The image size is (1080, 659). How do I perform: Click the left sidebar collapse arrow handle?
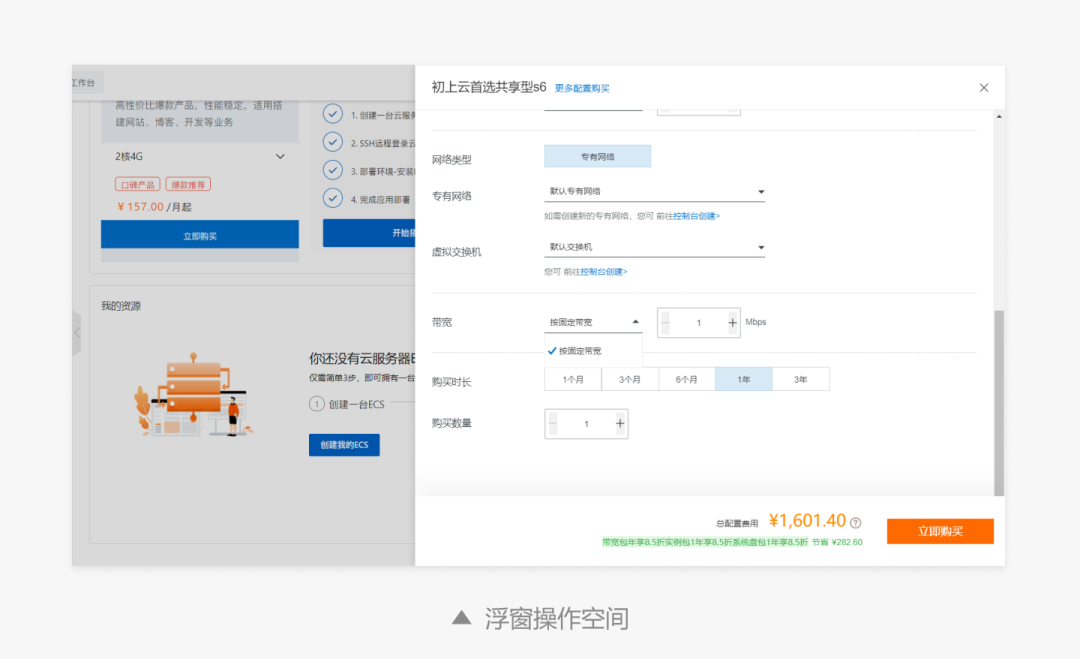coord(76,333)
